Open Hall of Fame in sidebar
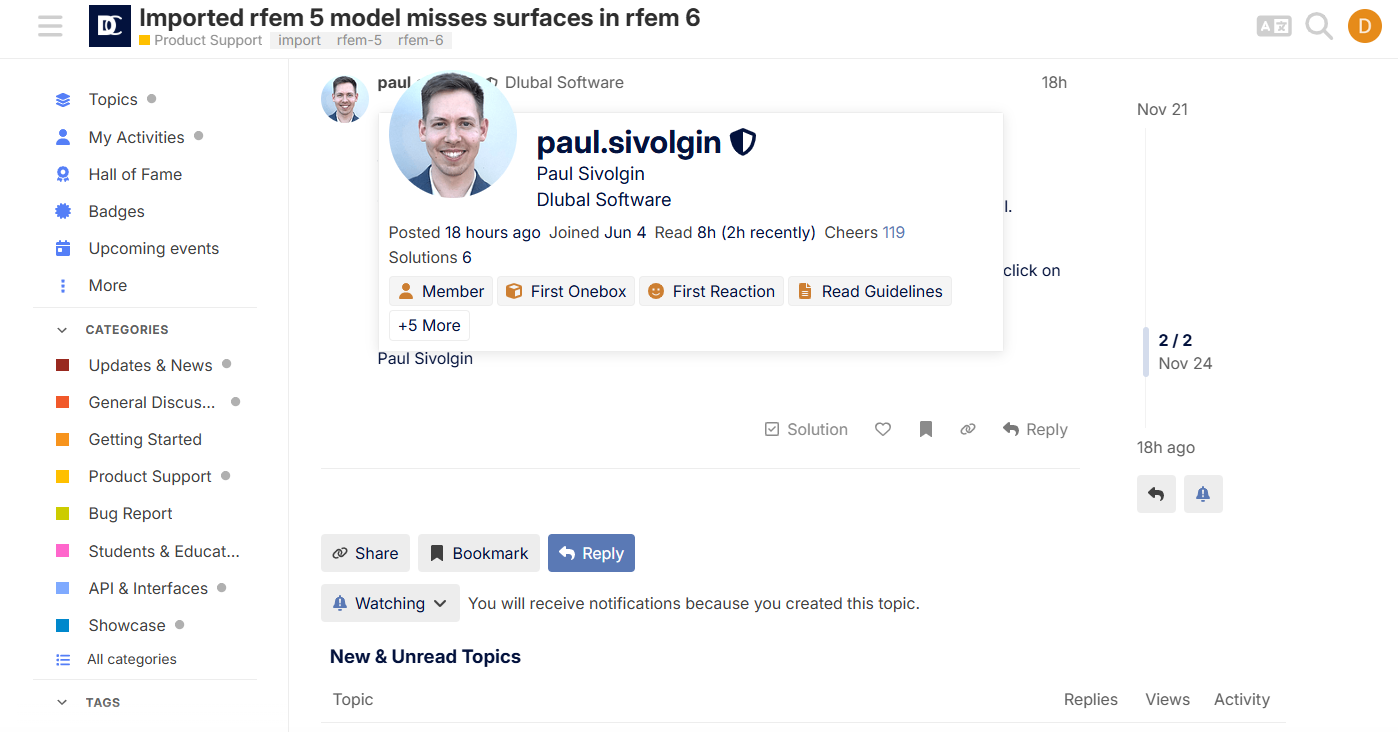Image resolution: width=1398 pixels, height=732 pixels. point(135,174)
